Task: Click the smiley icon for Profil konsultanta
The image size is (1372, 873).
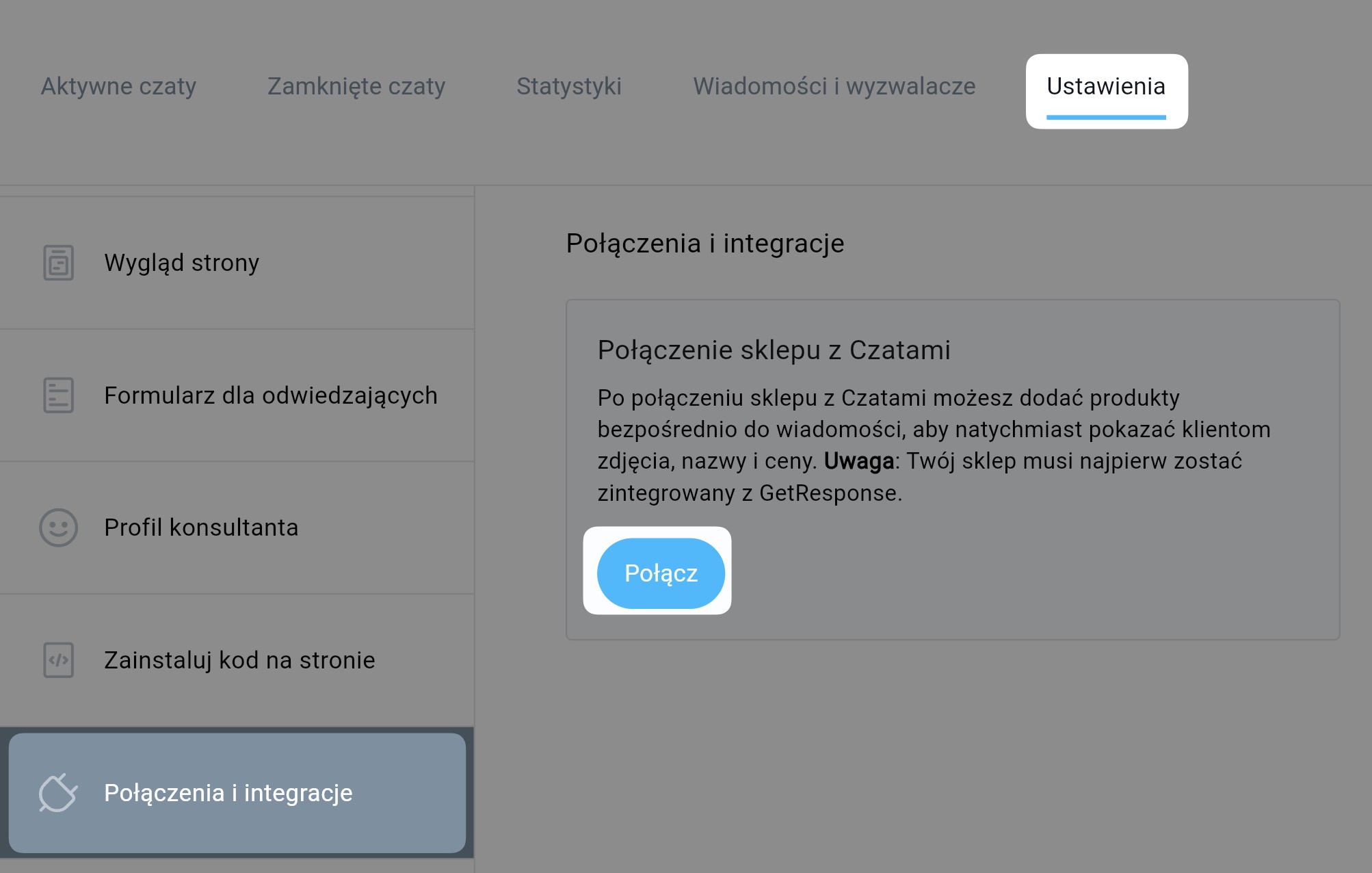Action: [x=58, y=527]
